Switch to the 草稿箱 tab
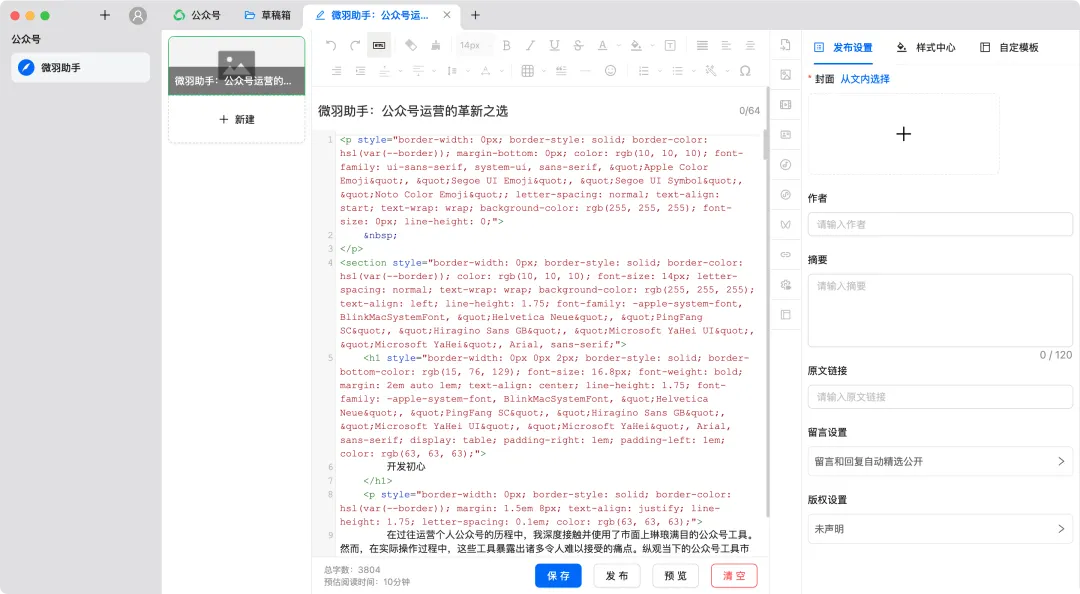Viewport: 1080px width, 594px height. pos(268,15)
